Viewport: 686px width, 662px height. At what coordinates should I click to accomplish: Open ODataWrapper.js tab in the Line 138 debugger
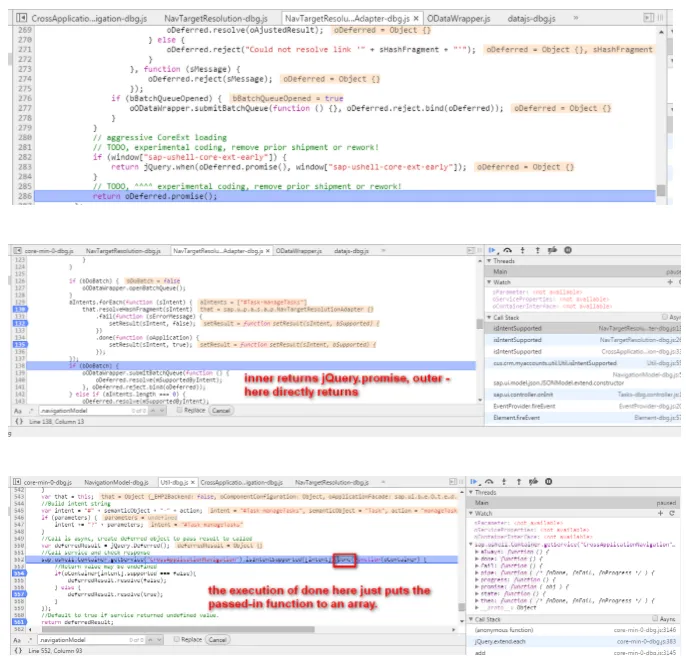298,251
